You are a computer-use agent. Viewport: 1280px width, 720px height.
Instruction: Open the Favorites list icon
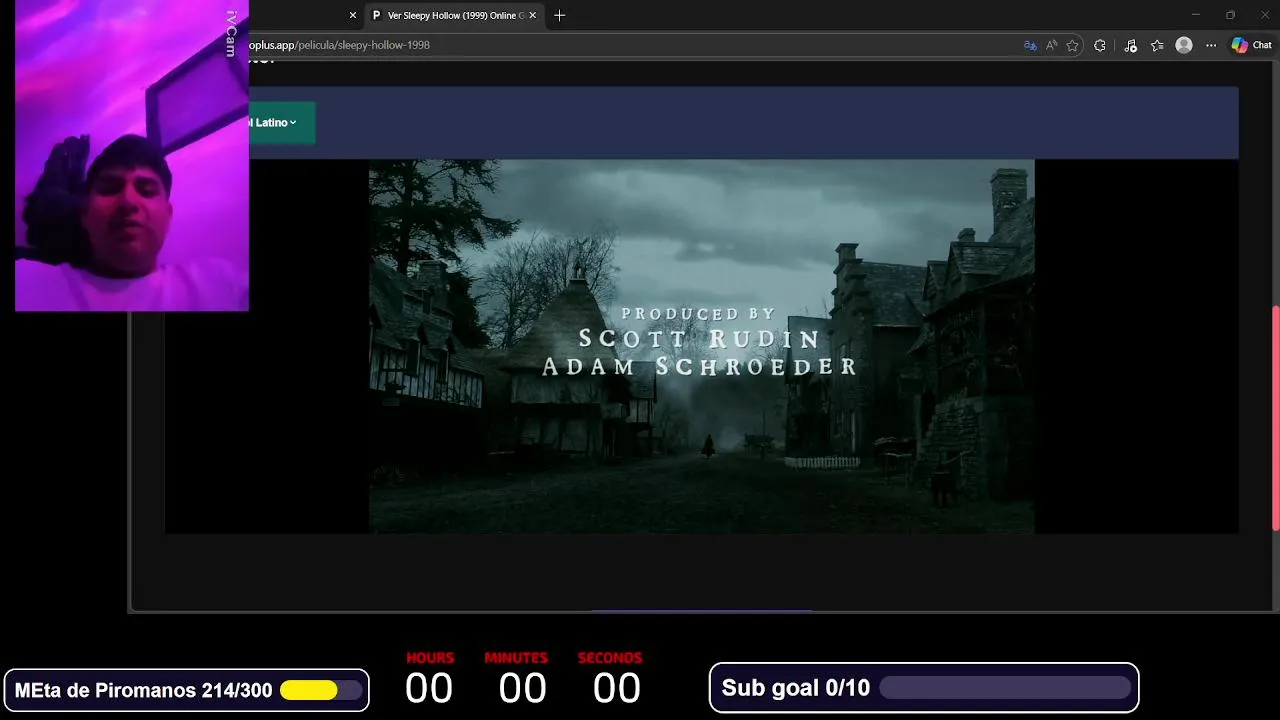1157,45
